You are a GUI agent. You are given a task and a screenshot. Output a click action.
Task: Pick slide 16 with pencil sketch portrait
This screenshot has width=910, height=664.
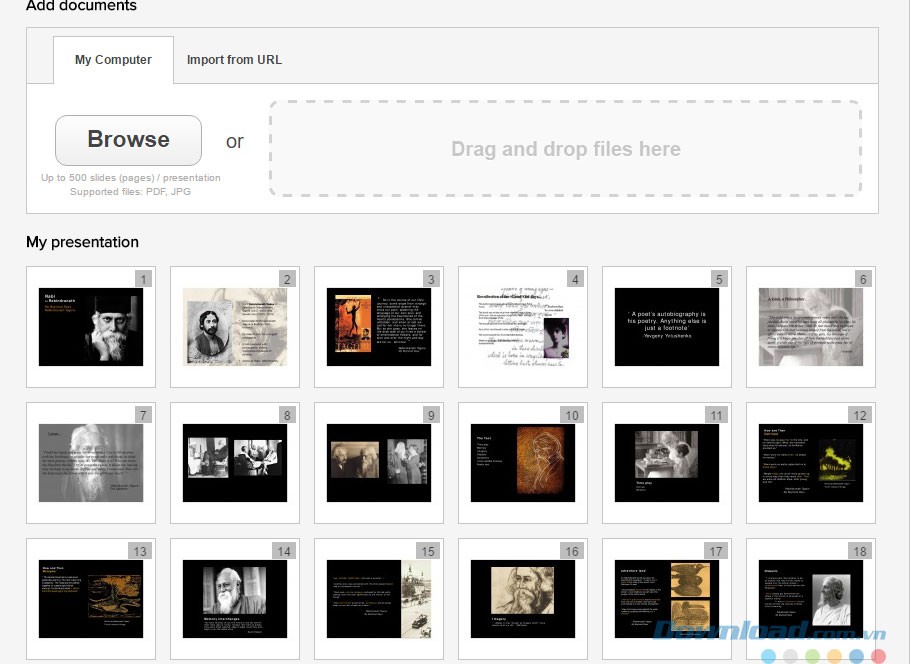tap(523, 599)
